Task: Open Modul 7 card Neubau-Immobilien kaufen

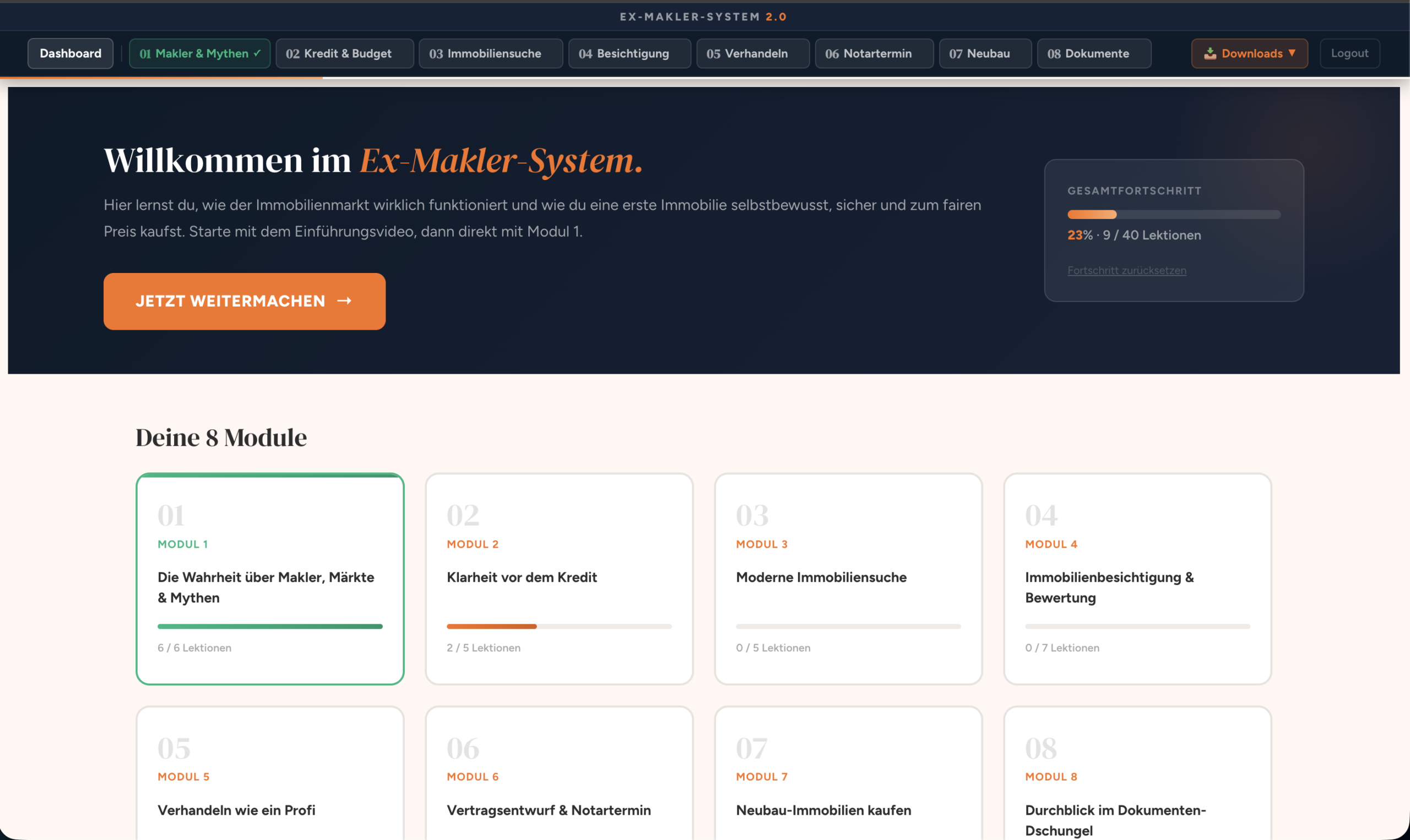Action: (x=848, y=773)
